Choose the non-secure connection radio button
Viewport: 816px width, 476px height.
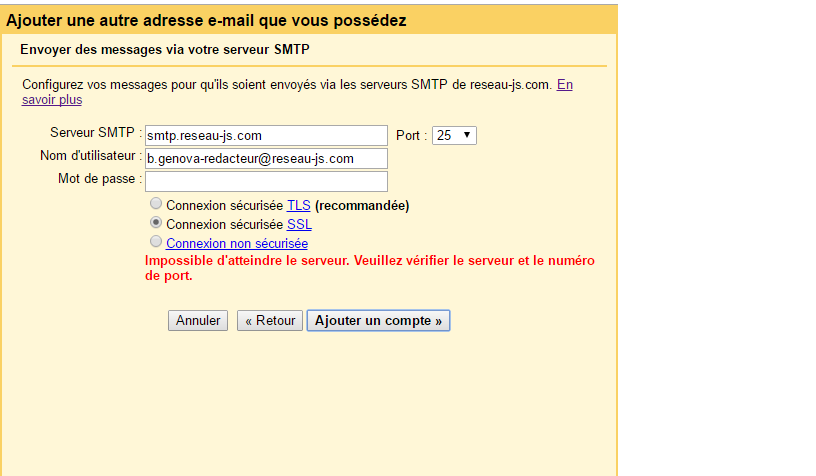(155, 242)
